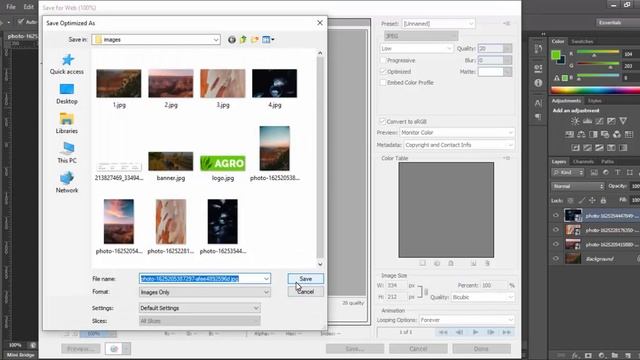This screenshot has width=640, height=360.
Task: Click Done in Save for Web window
Action: click(481, 349)
